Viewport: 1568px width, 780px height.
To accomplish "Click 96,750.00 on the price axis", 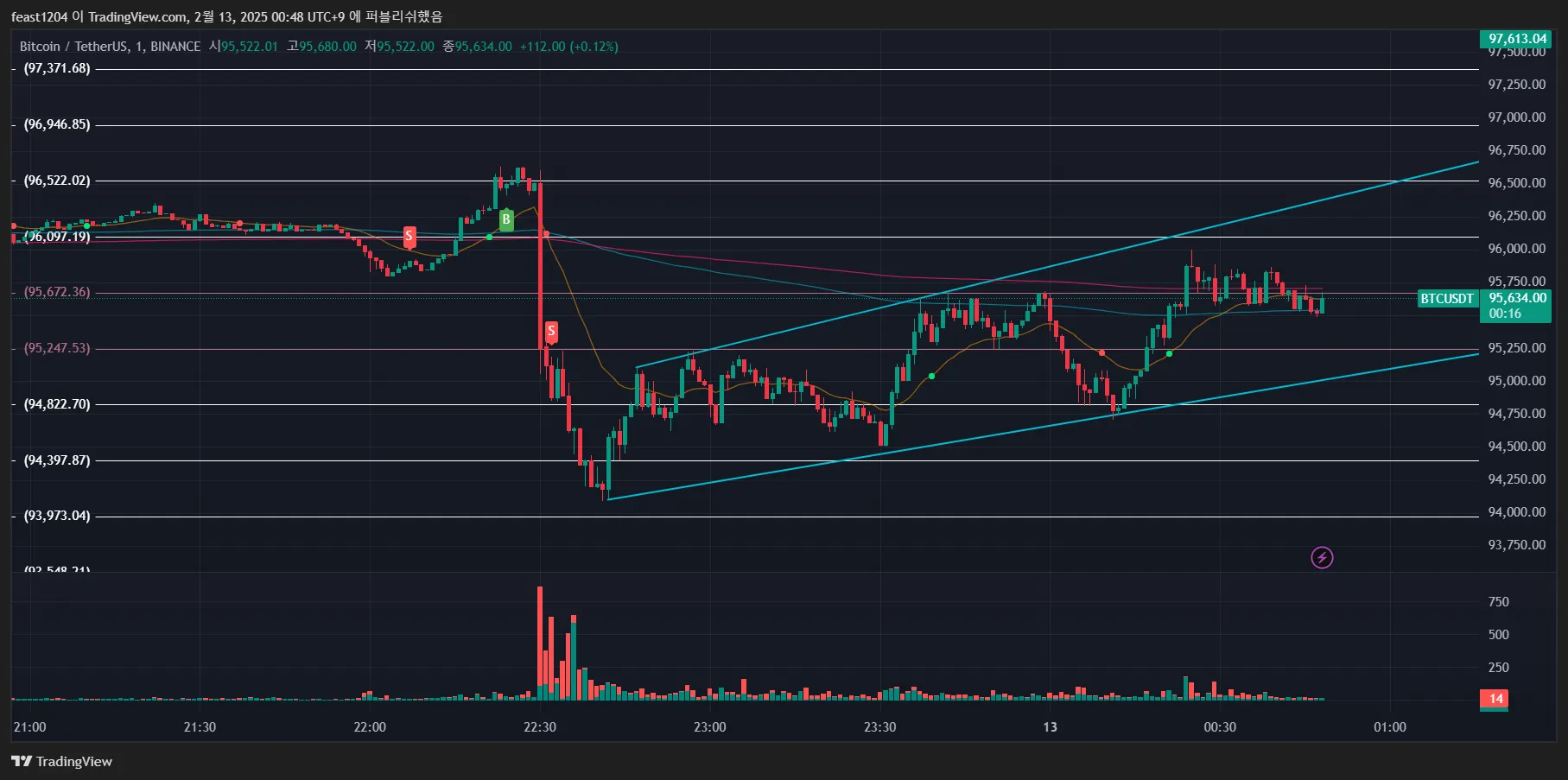I will point(1516,150).
